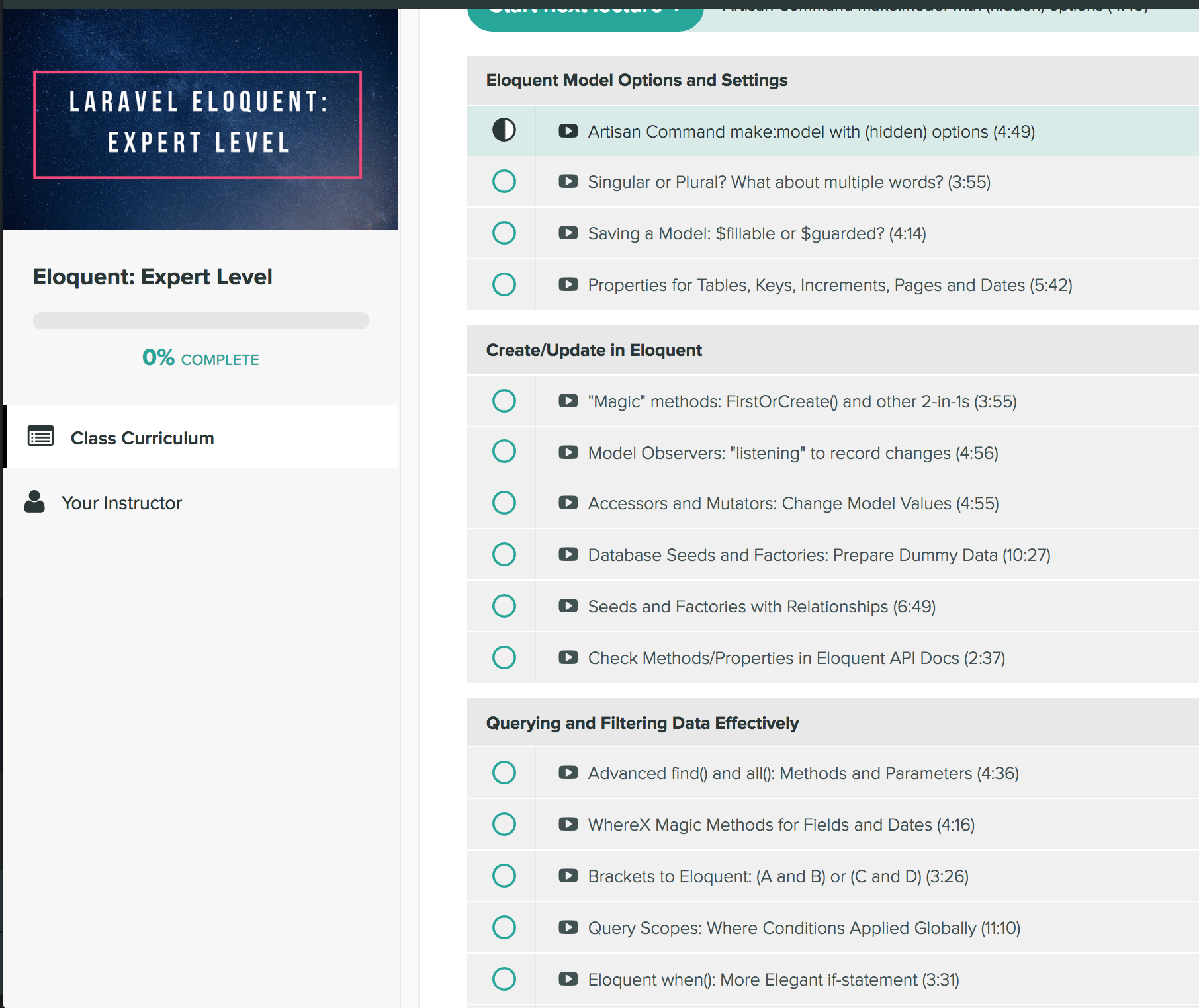Click completion circle for Singular or Plural lecture
Image resolution: width=1199 pixels, height=1008 pixels.
click(x=504, y=181)
